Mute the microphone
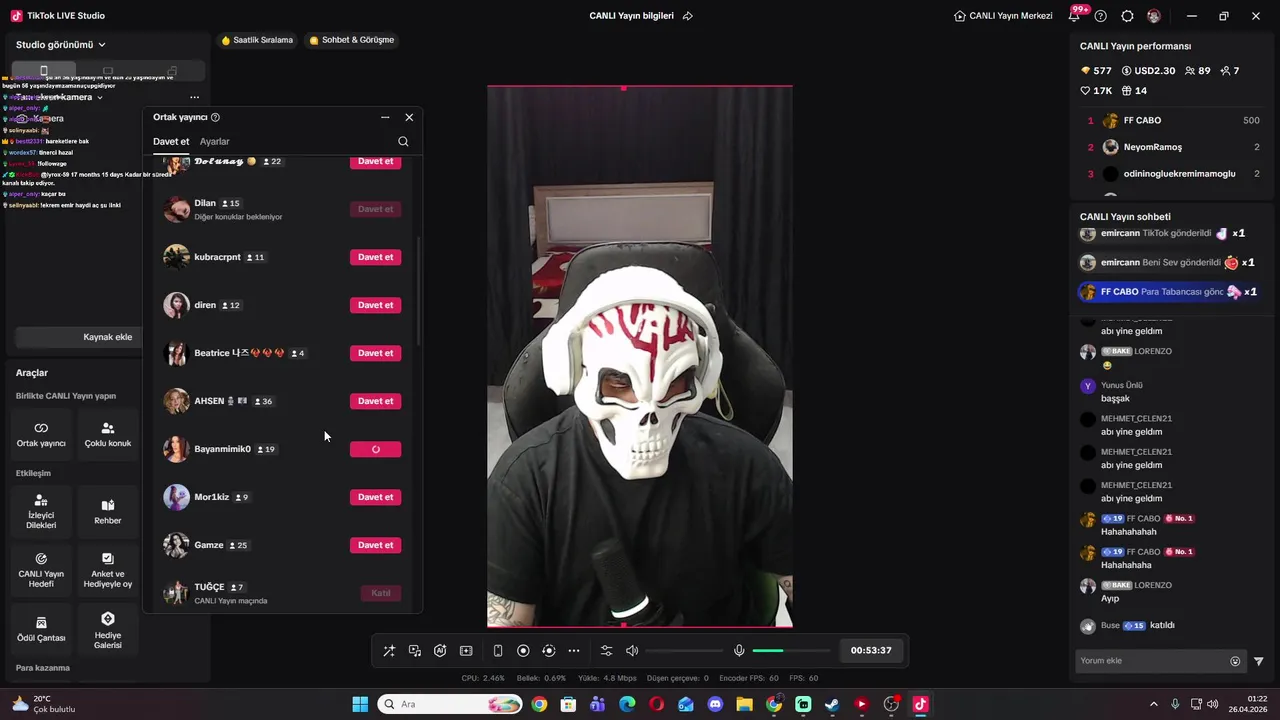 click(739, 650)
